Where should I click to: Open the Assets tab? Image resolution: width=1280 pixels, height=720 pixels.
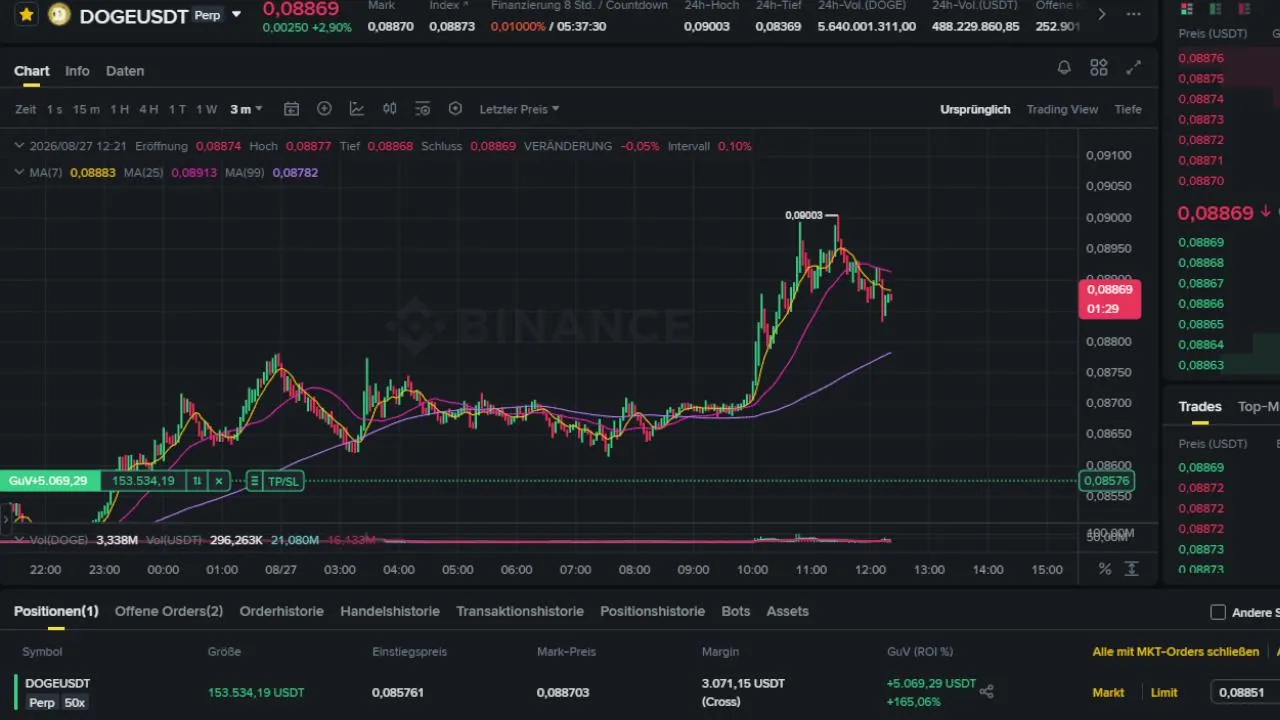tap(787, 611)
